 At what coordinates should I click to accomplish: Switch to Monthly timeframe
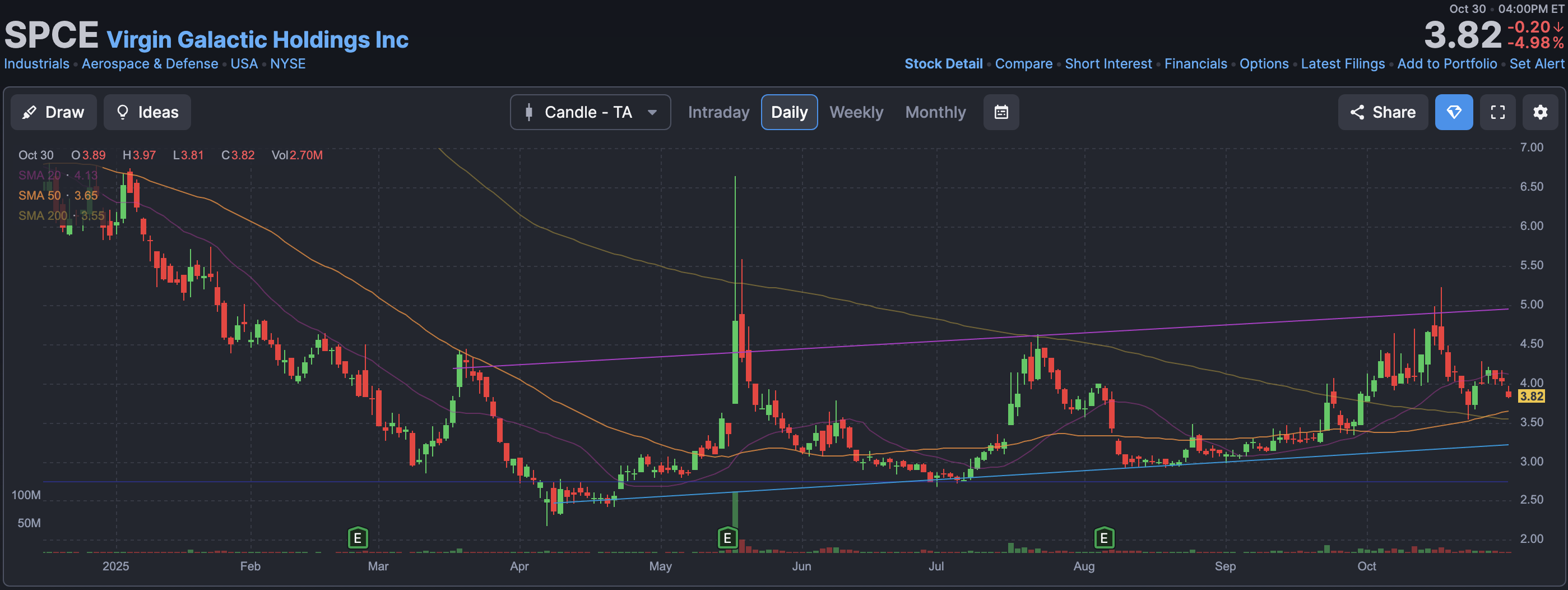click(935, 112)
